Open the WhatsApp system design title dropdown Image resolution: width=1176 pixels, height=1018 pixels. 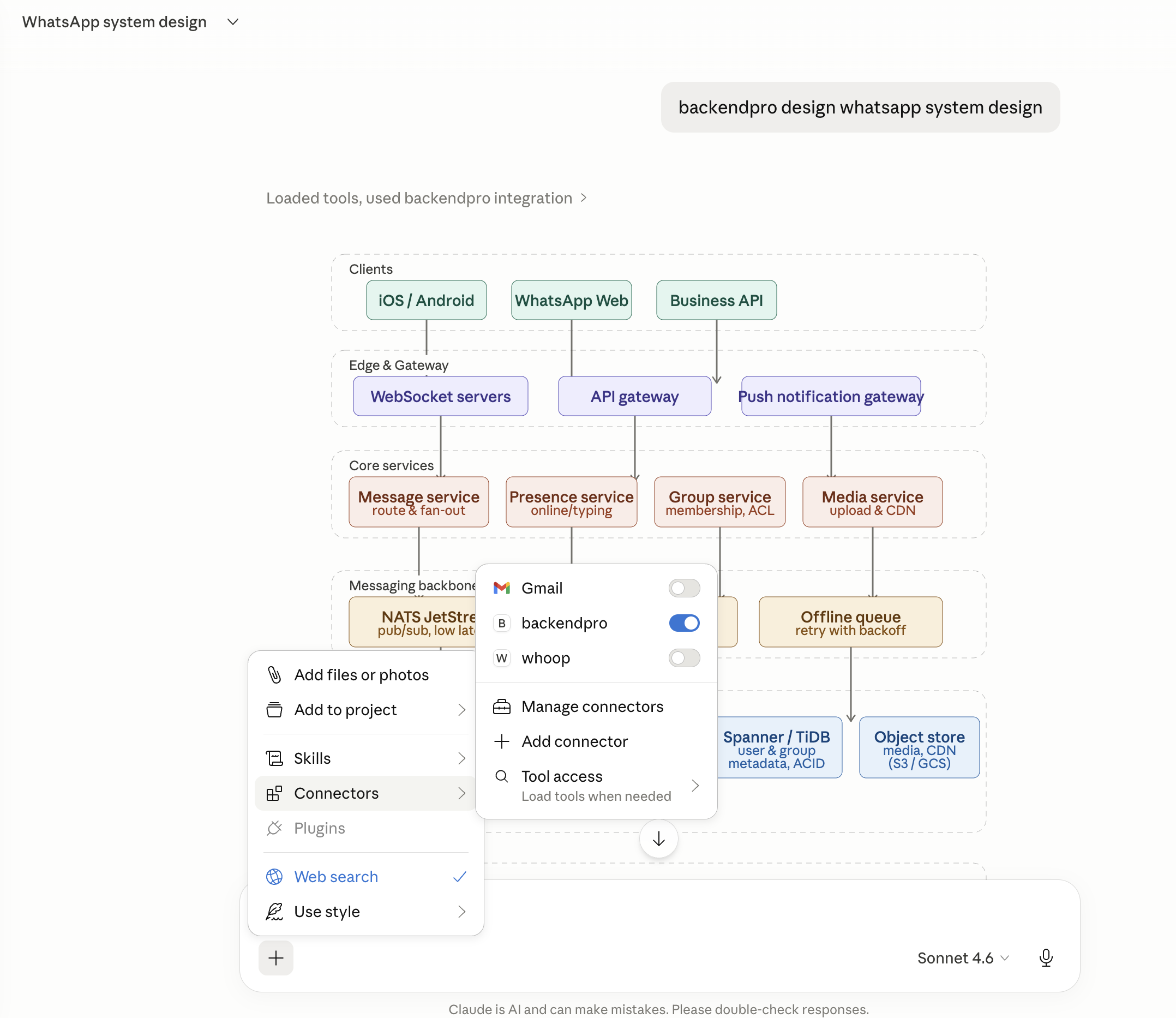tap(233, 22)
